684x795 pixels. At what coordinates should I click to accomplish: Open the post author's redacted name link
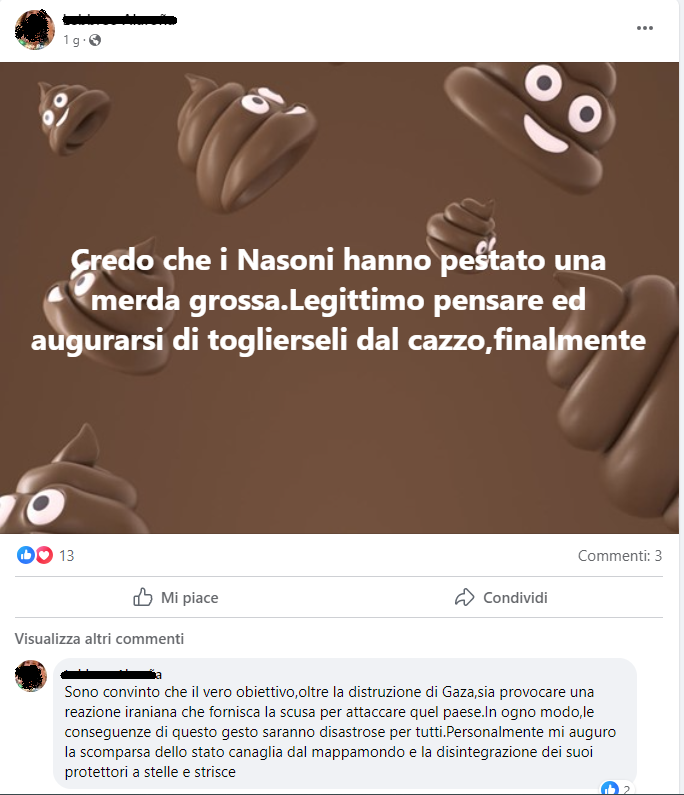(120, 20)
